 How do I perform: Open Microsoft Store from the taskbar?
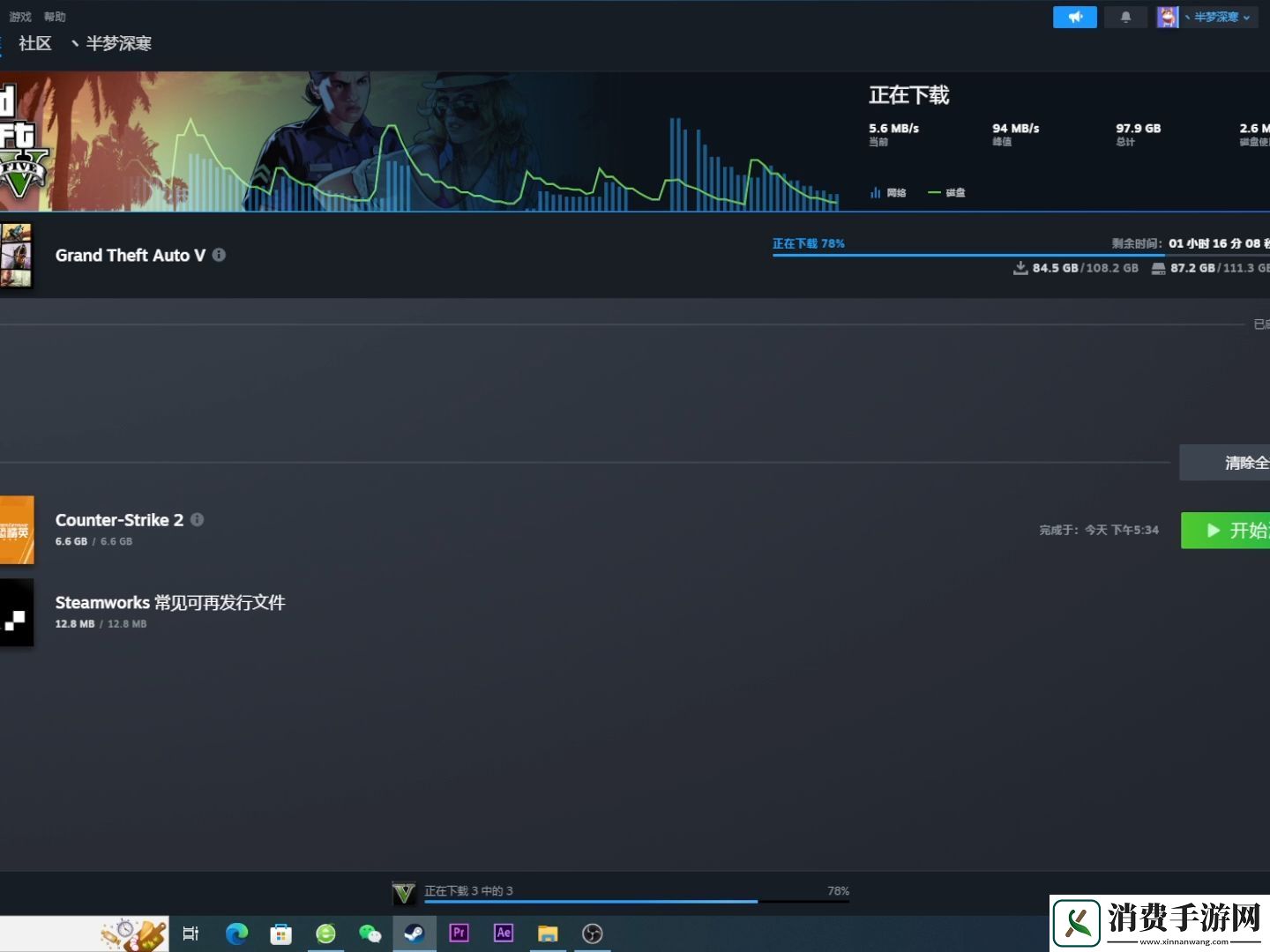[280, 933]
